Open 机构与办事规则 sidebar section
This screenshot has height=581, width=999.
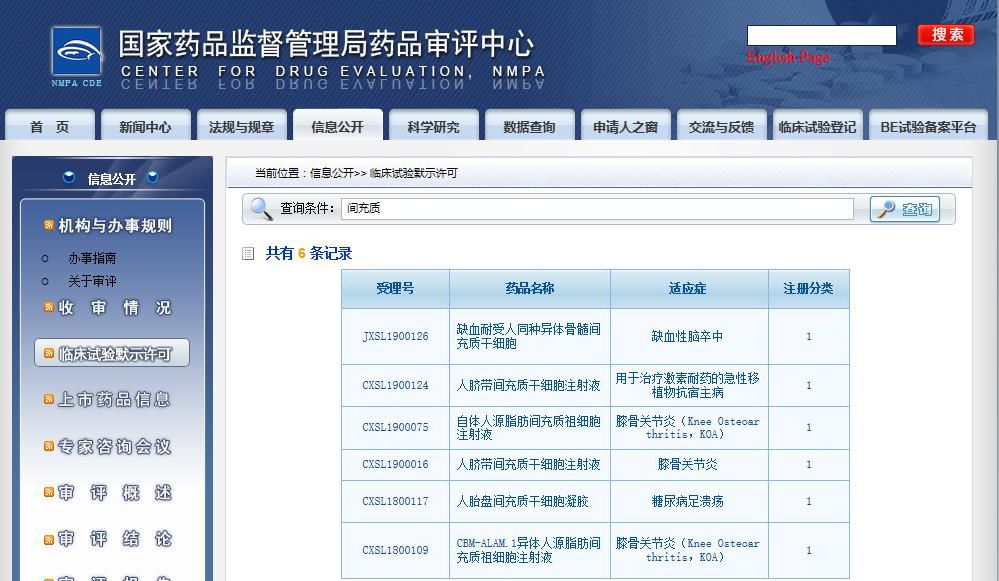pyautogui.click(x=115, y=226)
